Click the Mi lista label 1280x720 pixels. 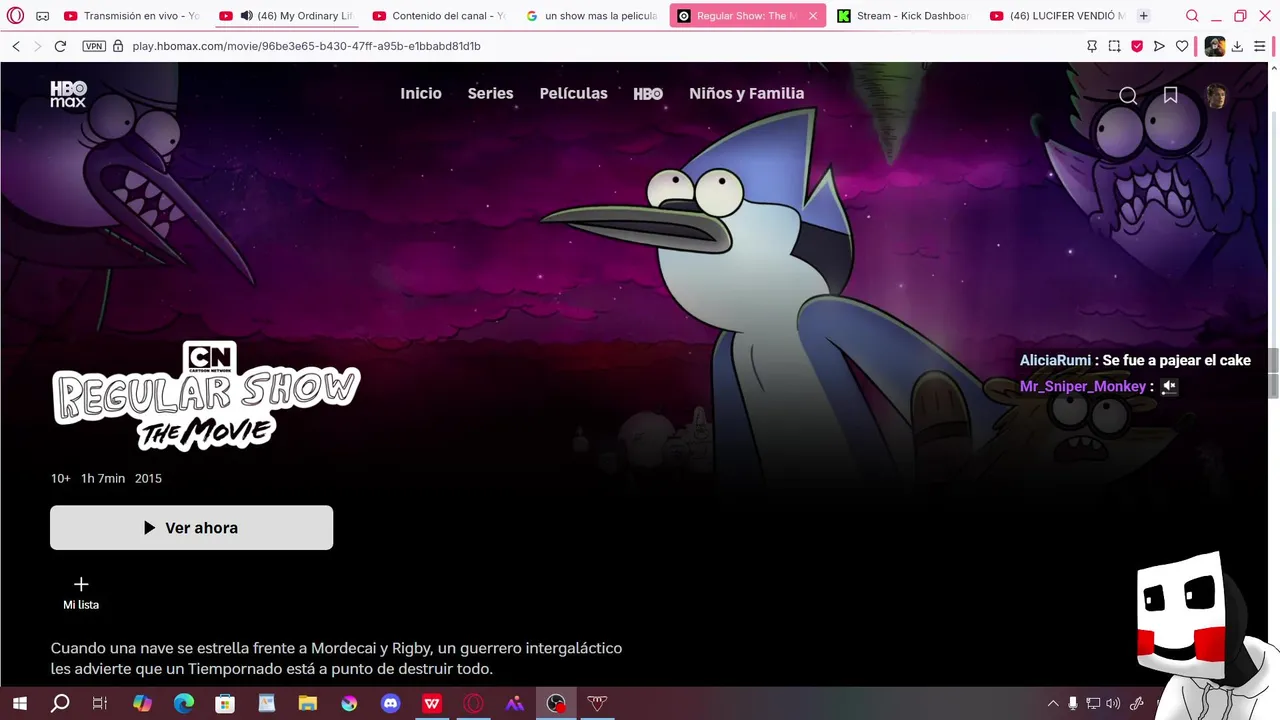[81, 605]
